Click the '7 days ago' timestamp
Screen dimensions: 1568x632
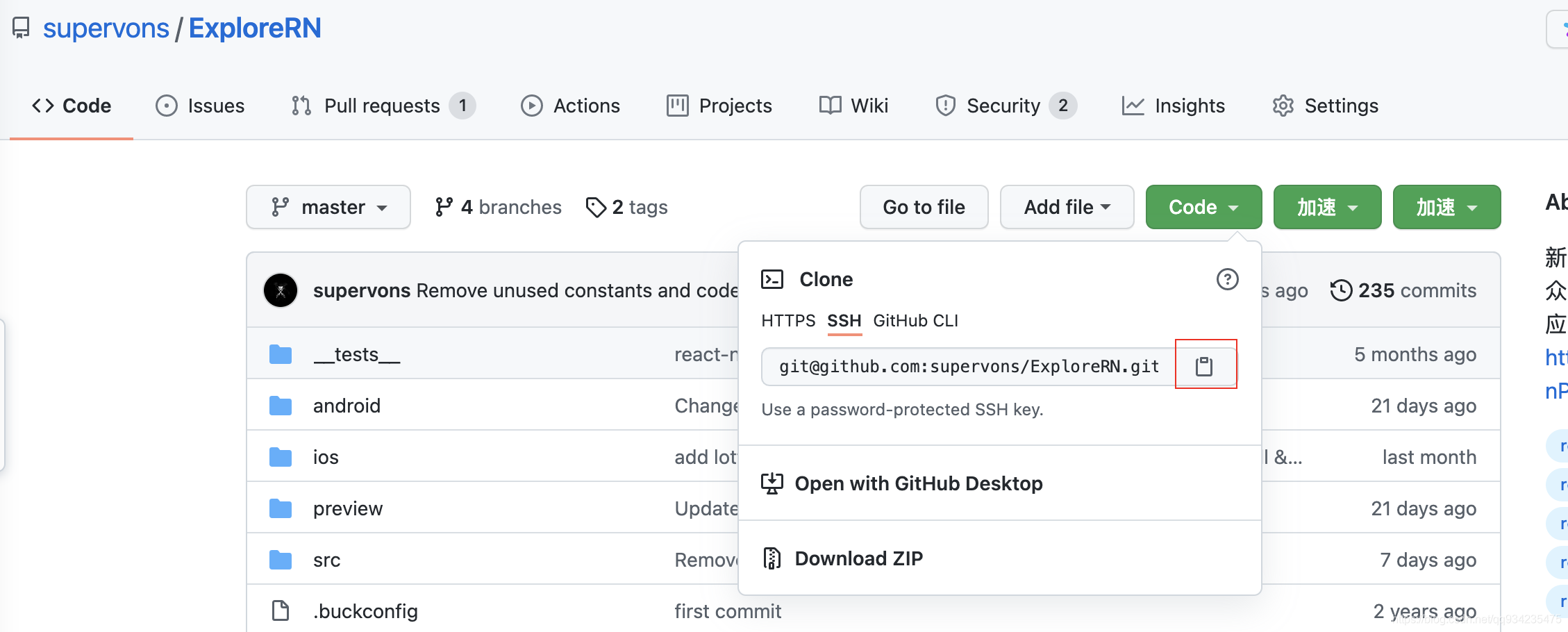coord(1428,560)
